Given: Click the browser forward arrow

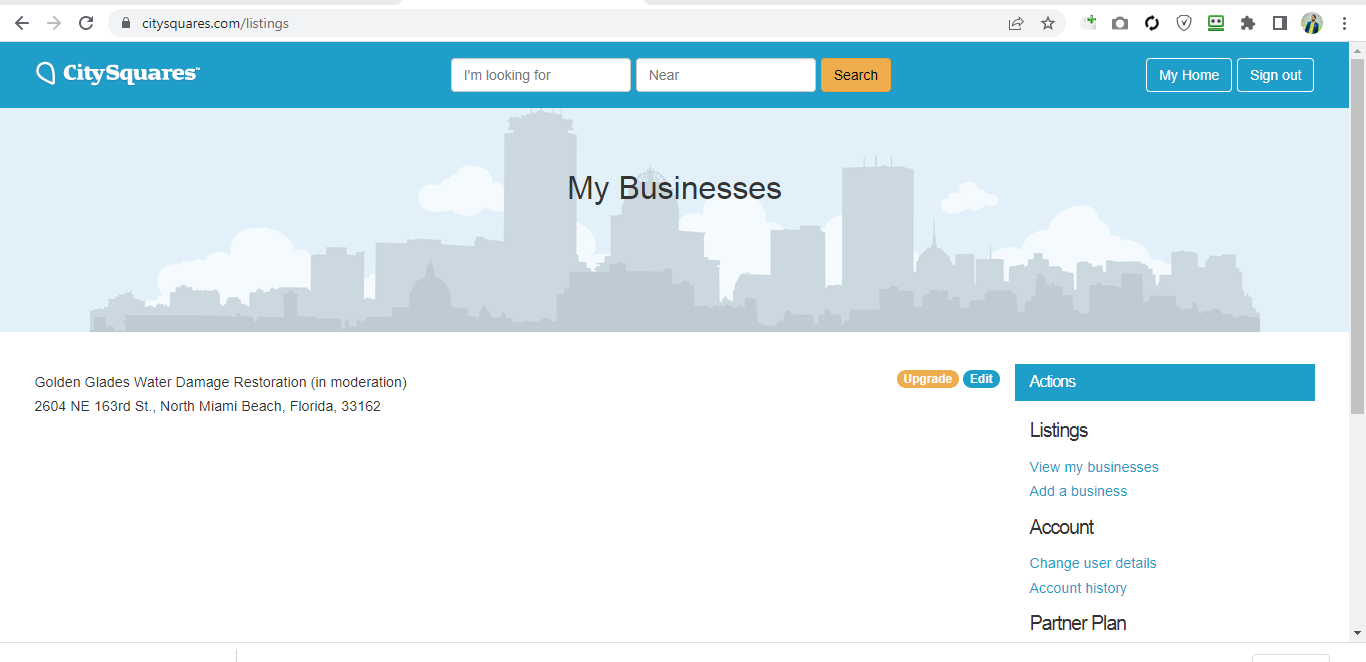Looking at the screenshot, I should (54, 23).
